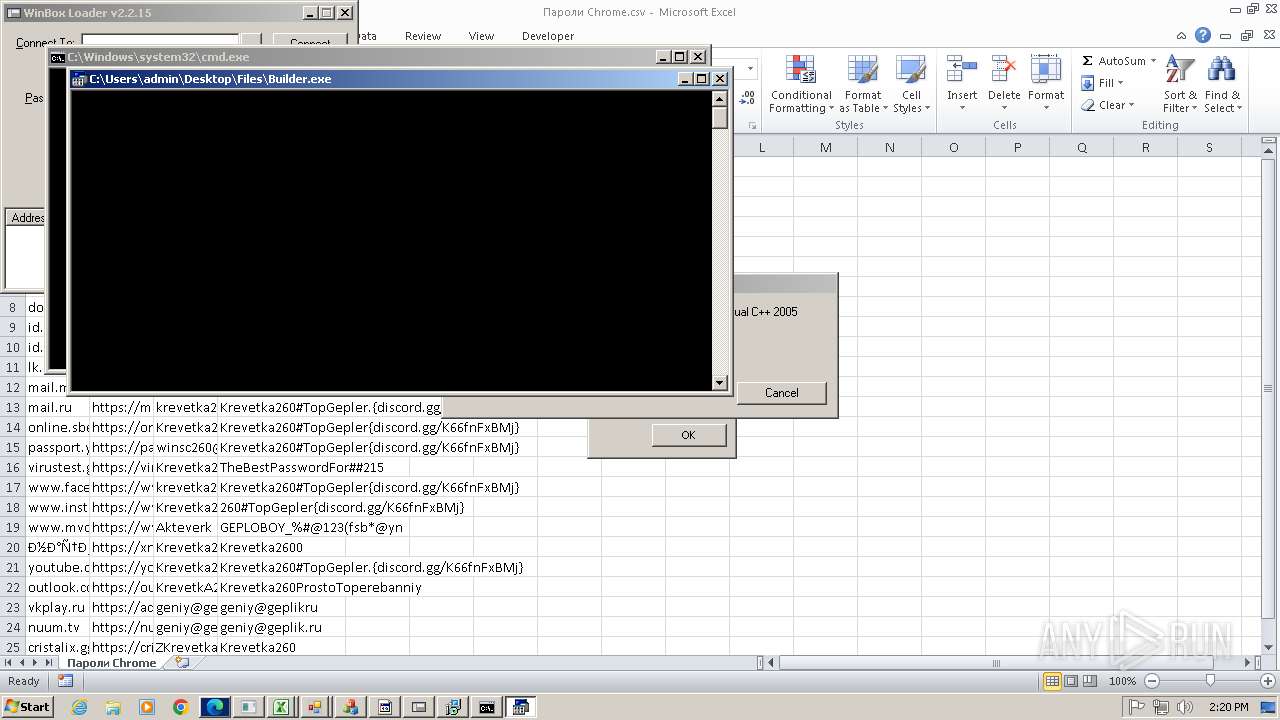
Task: Open the media player taskbar icon
Action: (x=147, y=707)
